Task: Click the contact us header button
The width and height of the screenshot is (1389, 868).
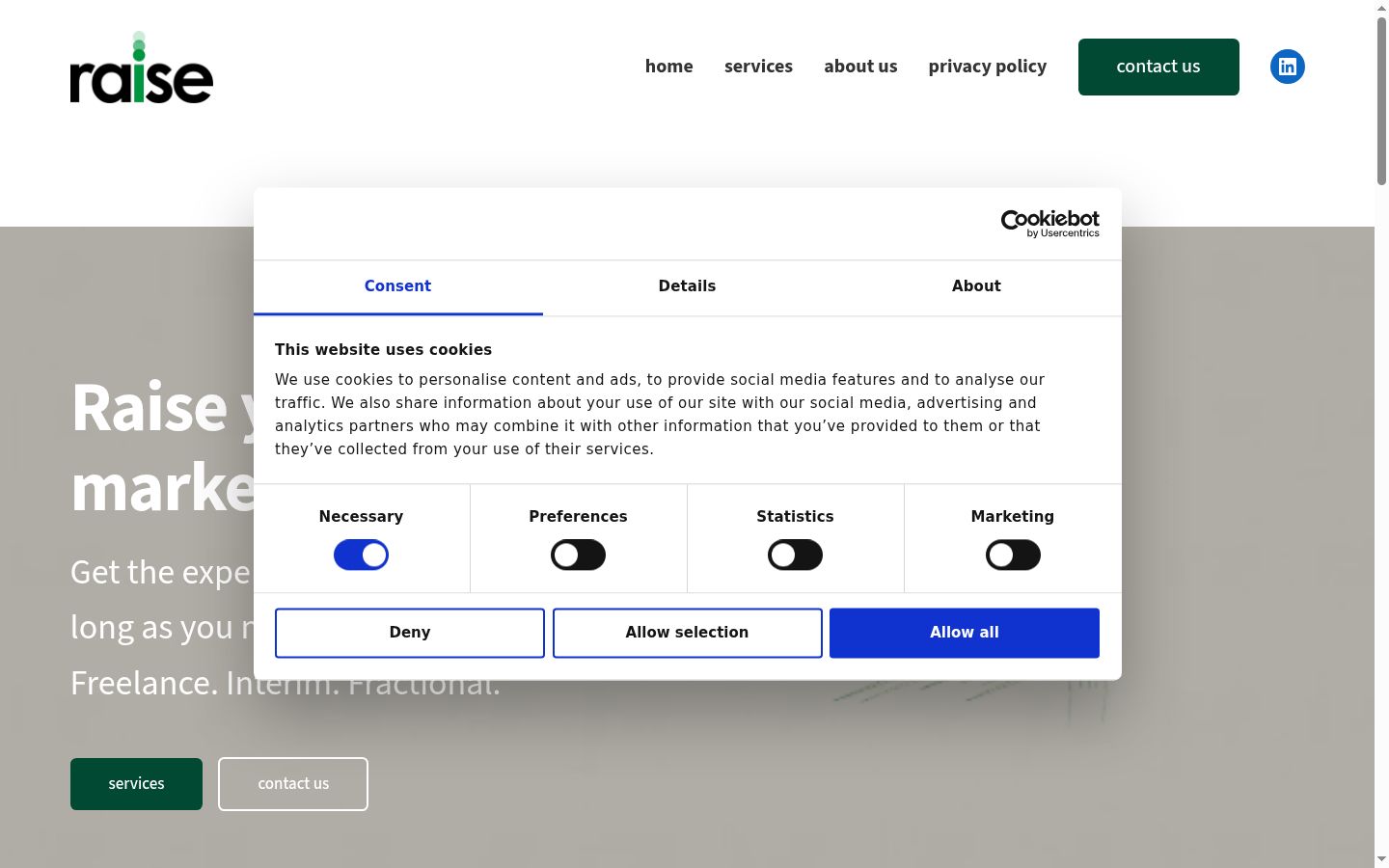Action: click(x=1158, y=67)
